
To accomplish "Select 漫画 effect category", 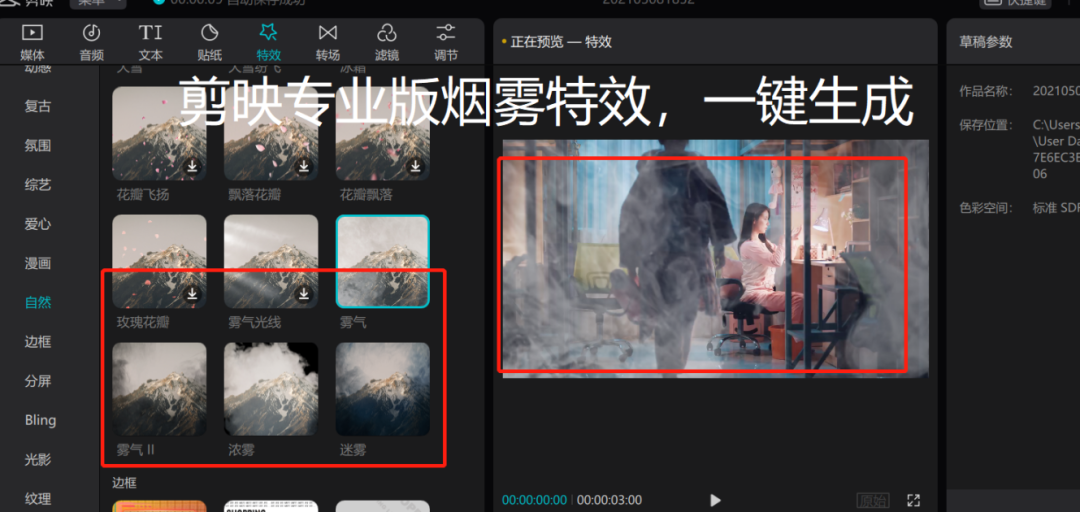I will click(38, 263).
